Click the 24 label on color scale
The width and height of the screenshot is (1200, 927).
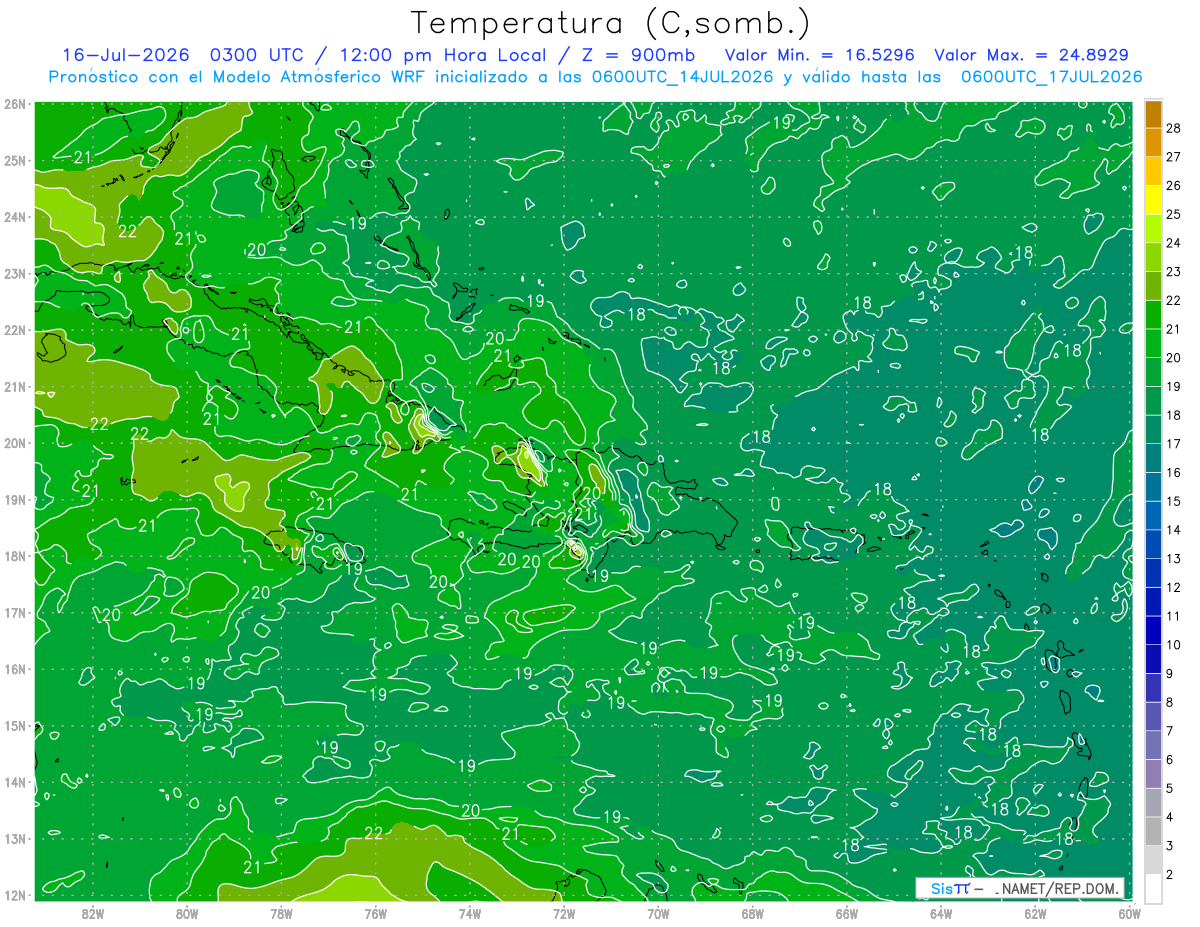pyautogui.click(x=1173, y=243)
